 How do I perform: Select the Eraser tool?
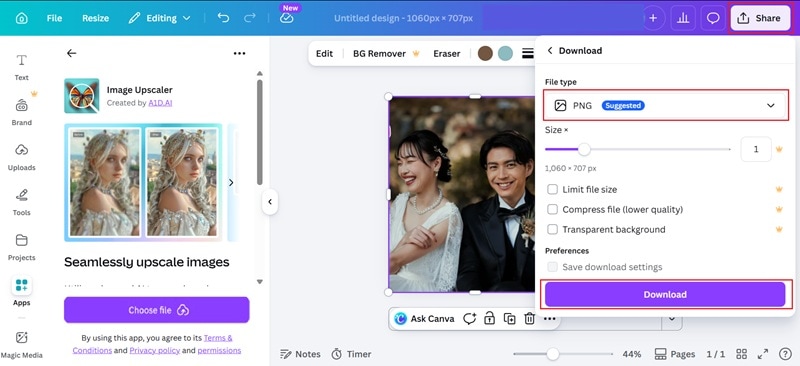446,54
